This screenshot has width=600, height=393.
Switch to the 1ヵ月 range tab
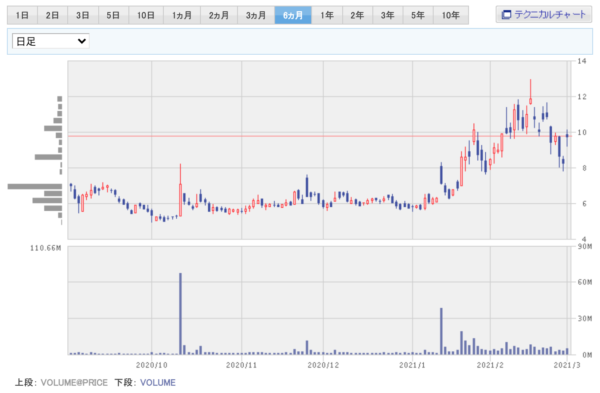point(182,15)
